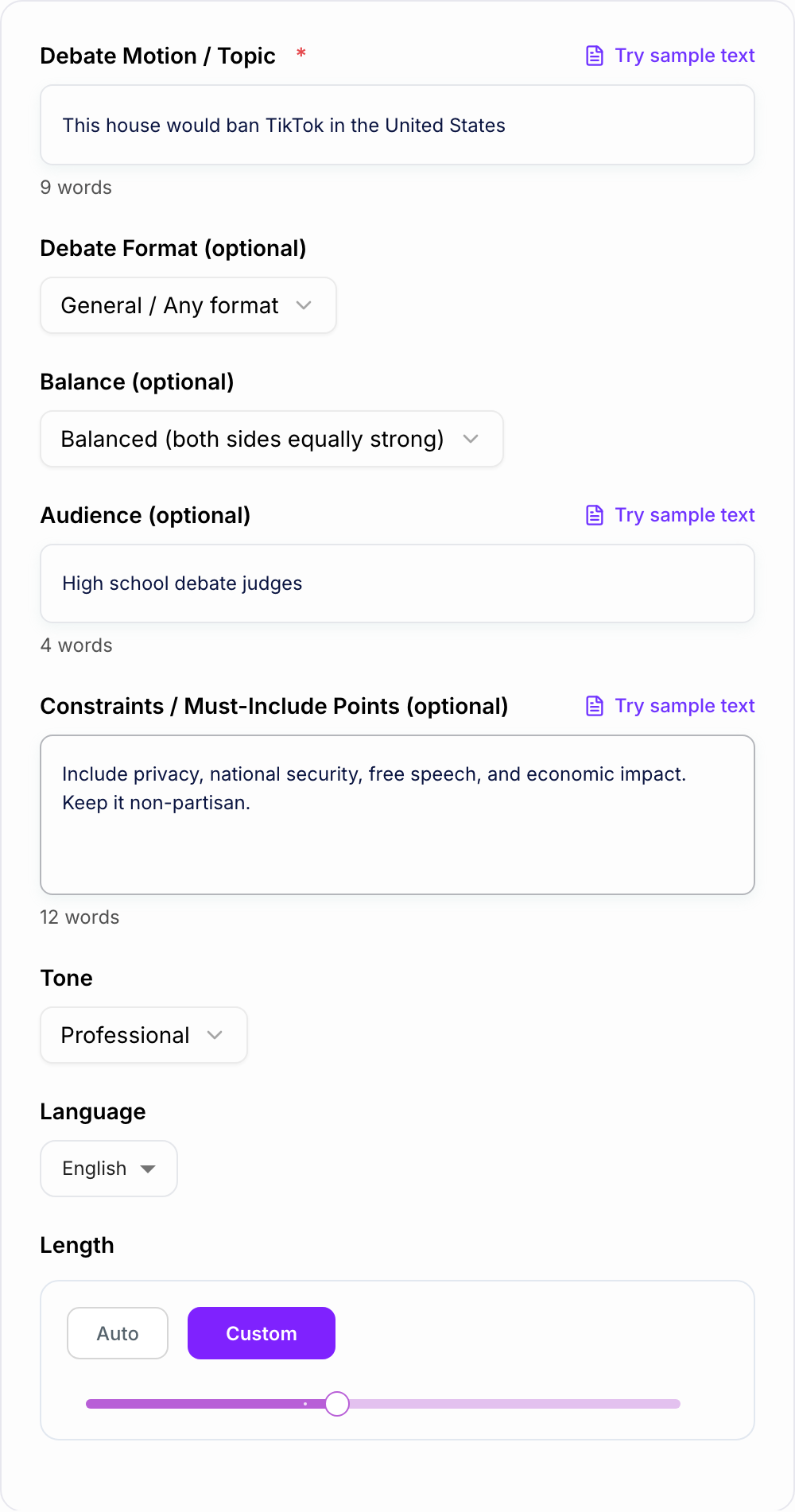Try sample text for Audience field
Screen dimensions: 795x1512
click(670, 515)
